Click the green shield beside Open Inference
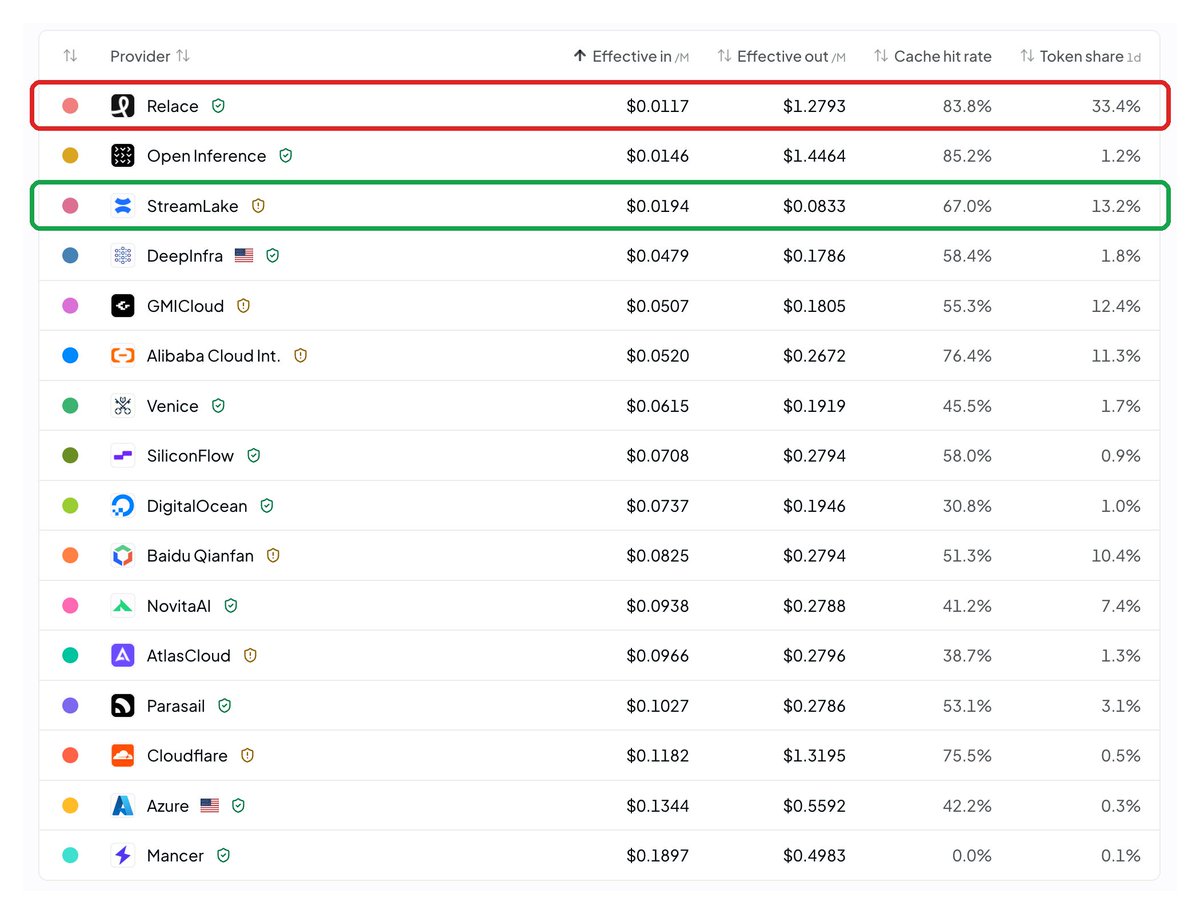Screen dimensions: 1200x914 (x=285, y=156)
